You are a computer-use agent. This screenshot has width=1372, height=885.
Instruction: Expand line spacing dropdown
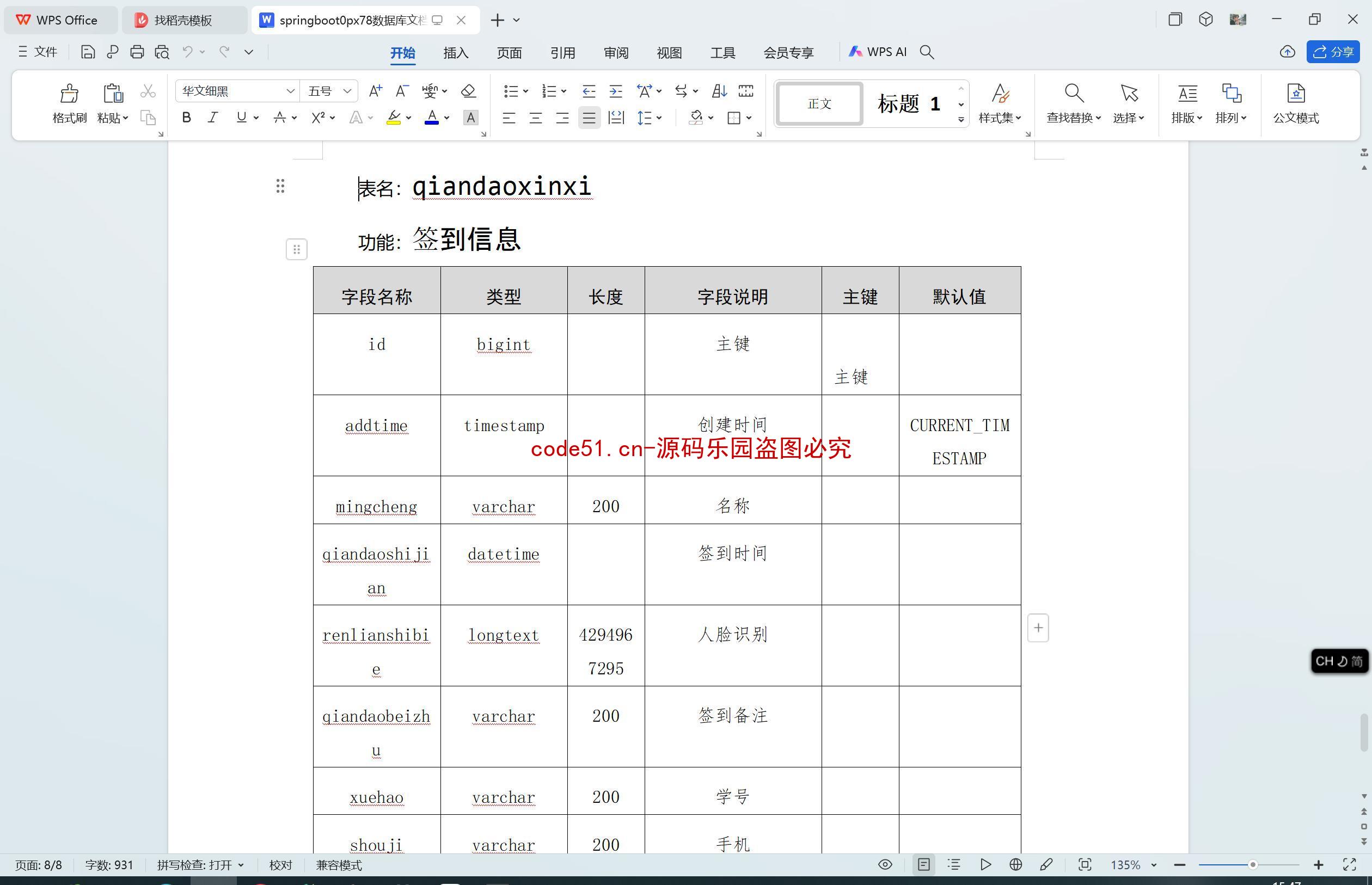click(x=659, y=118)
